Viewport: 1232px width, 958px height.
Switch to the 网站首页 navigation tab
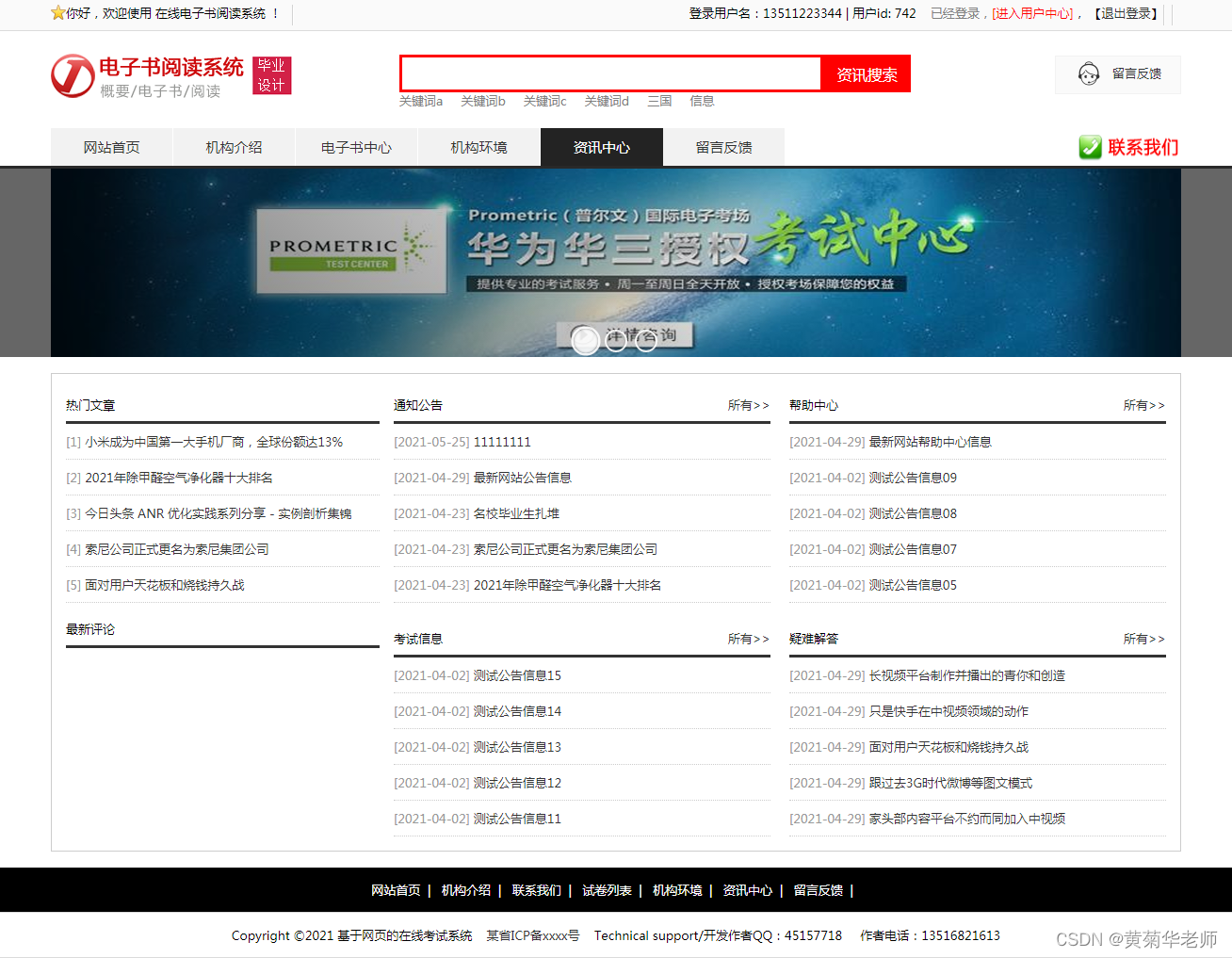coord(111,147)
